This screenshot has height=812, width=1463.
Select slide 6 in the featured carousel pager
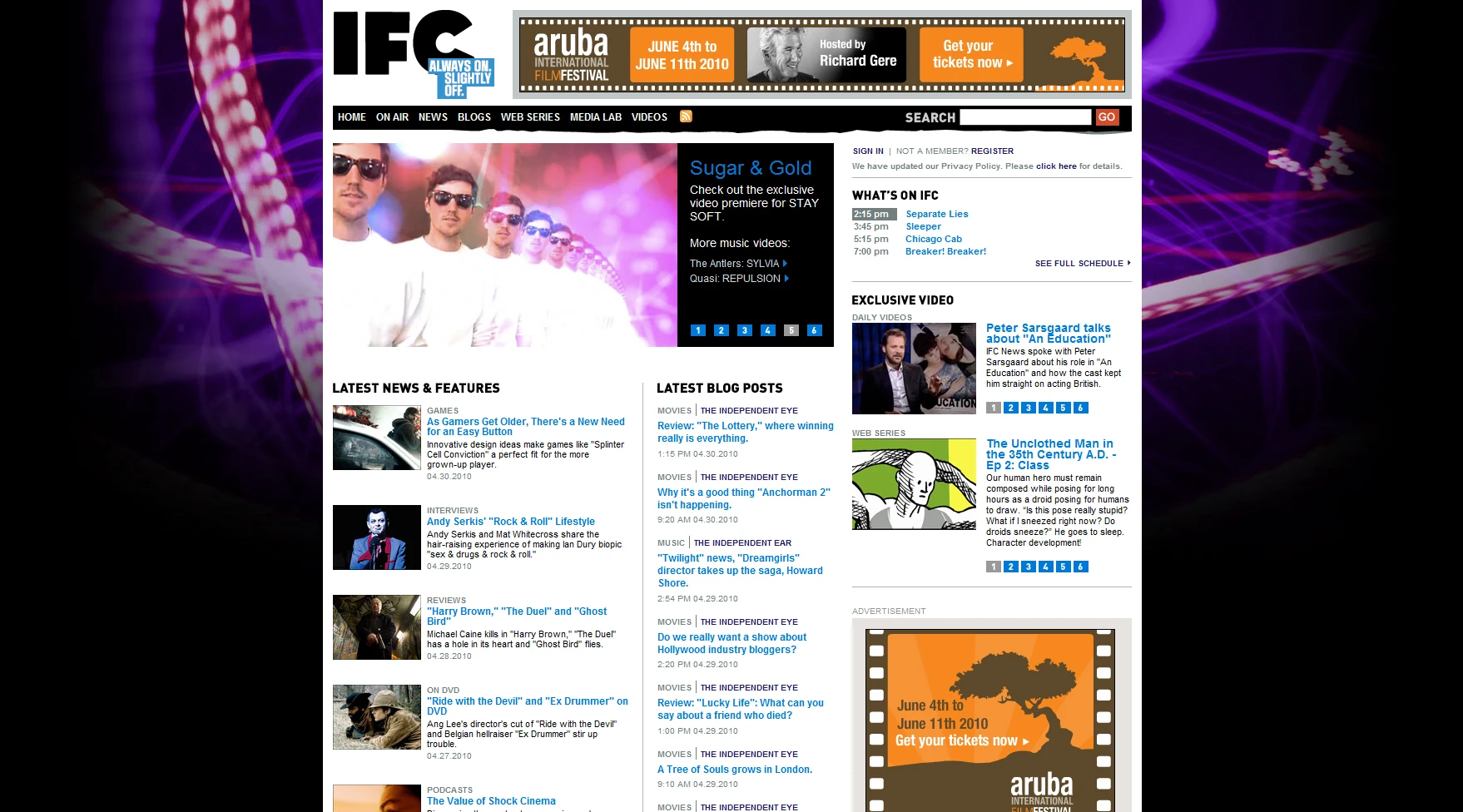point(813,329)
